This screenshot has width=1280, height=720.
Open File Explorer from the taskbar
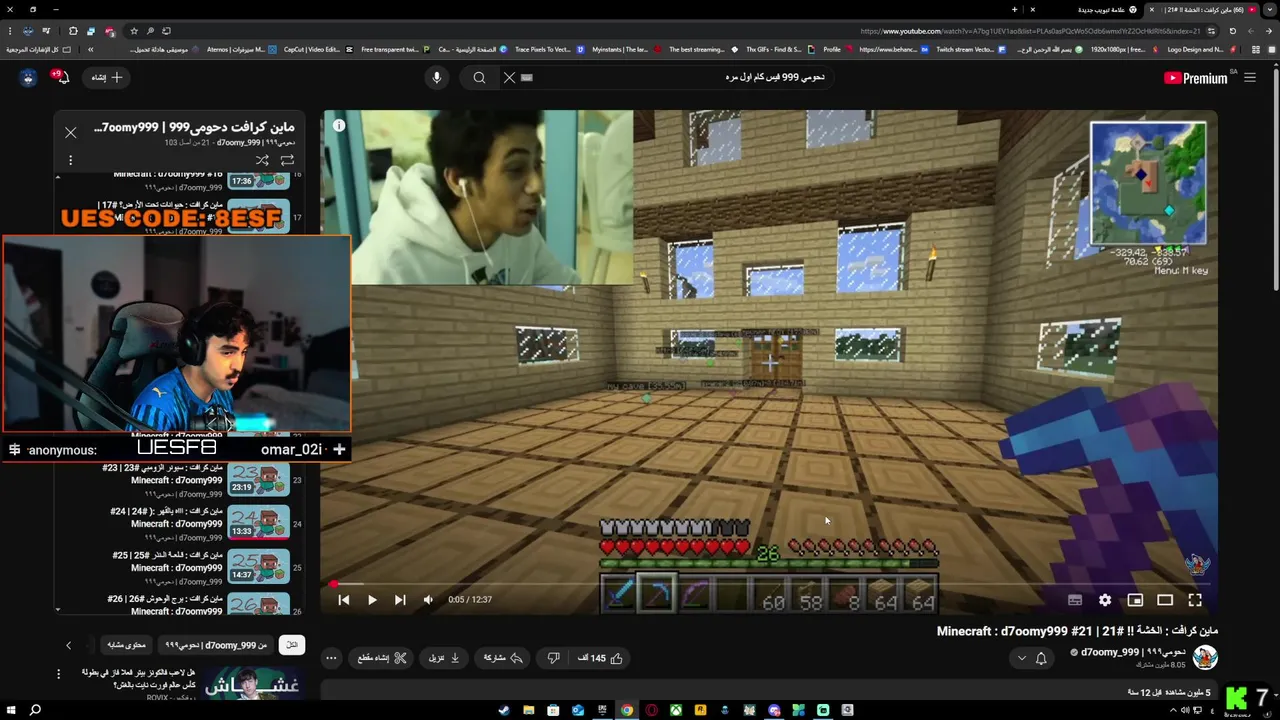(528, 710)
